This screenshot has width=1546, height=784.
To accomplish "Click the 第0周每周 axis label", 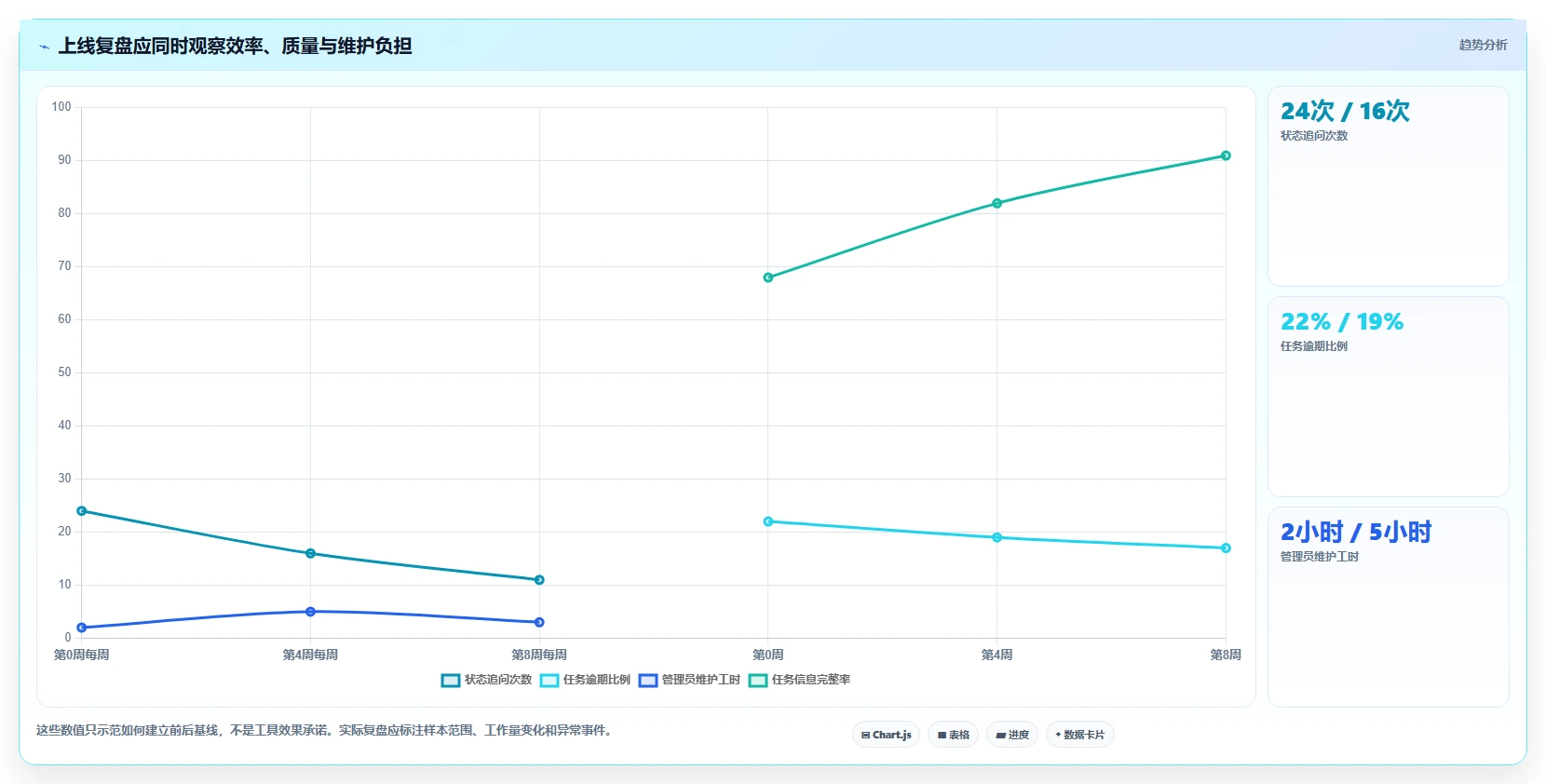I will coord(82,655).
